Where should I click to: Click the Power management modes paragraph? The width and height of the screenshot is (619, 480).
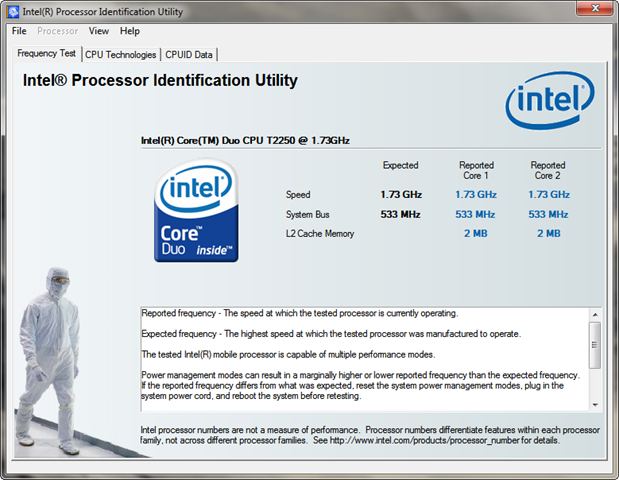tap(360, 386)
